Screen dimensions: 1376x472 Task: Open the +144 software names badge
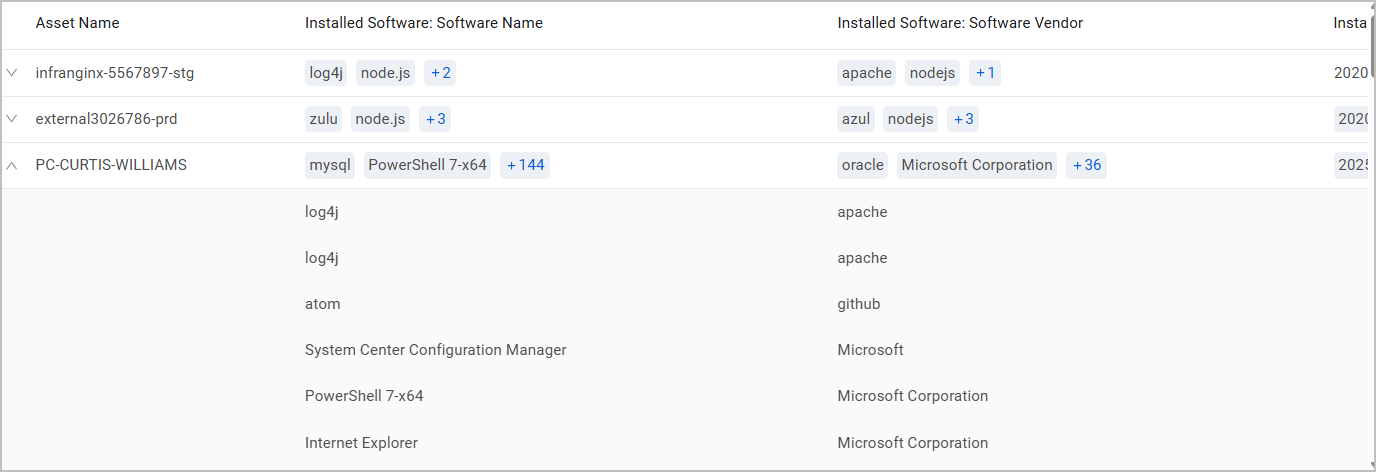526,165
